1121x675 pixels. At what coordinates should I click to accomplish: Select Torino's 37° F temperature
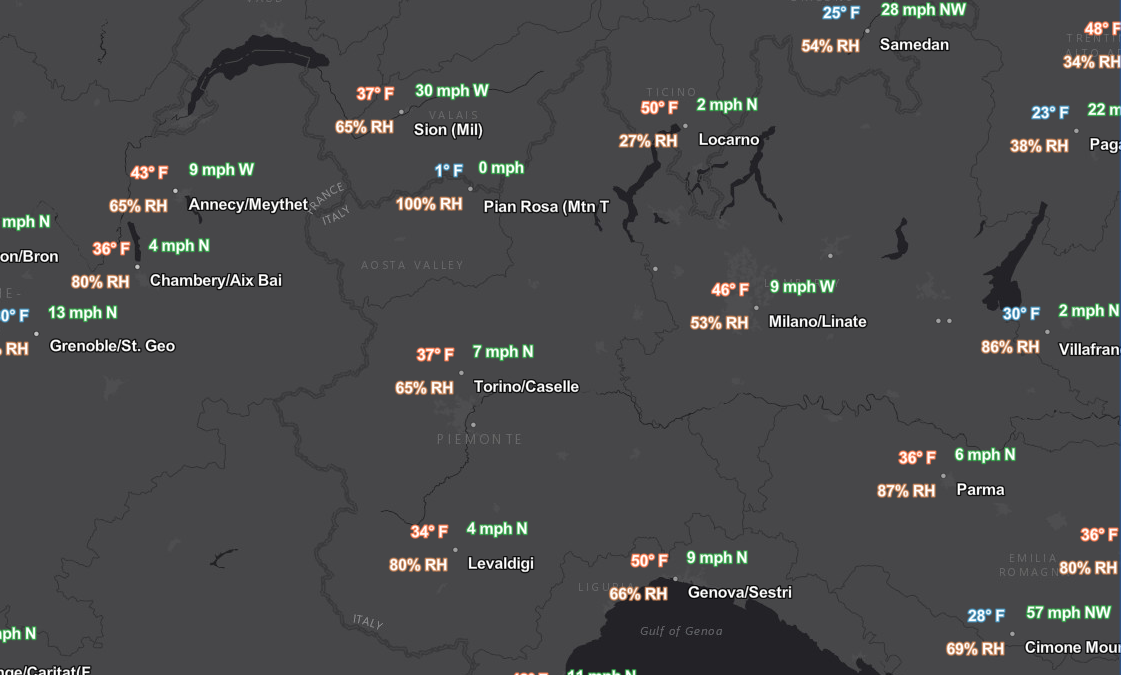coord(435,355)
